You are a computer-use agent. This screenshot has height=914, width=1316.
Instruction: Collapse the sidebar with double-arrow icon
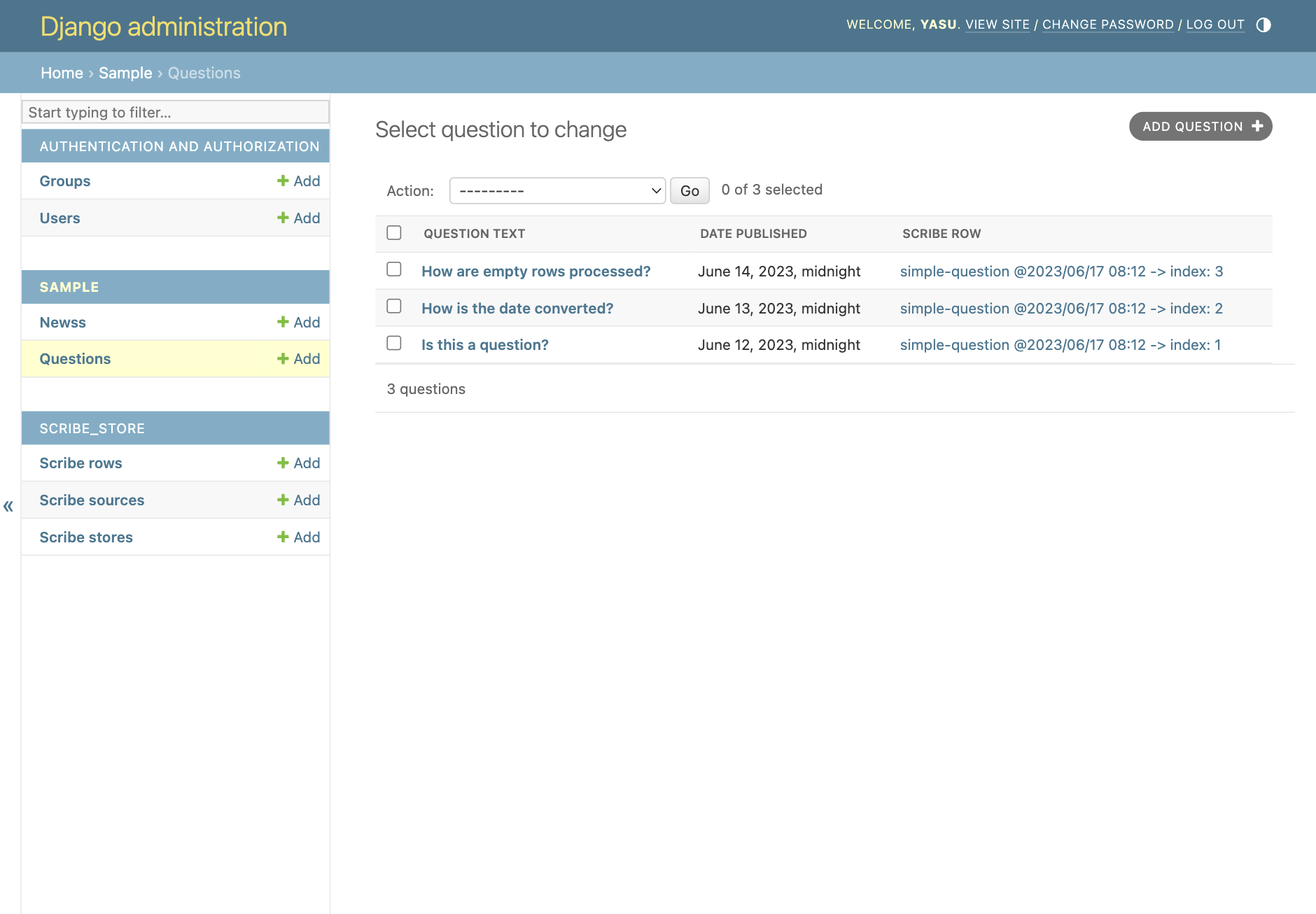point(8,506)
